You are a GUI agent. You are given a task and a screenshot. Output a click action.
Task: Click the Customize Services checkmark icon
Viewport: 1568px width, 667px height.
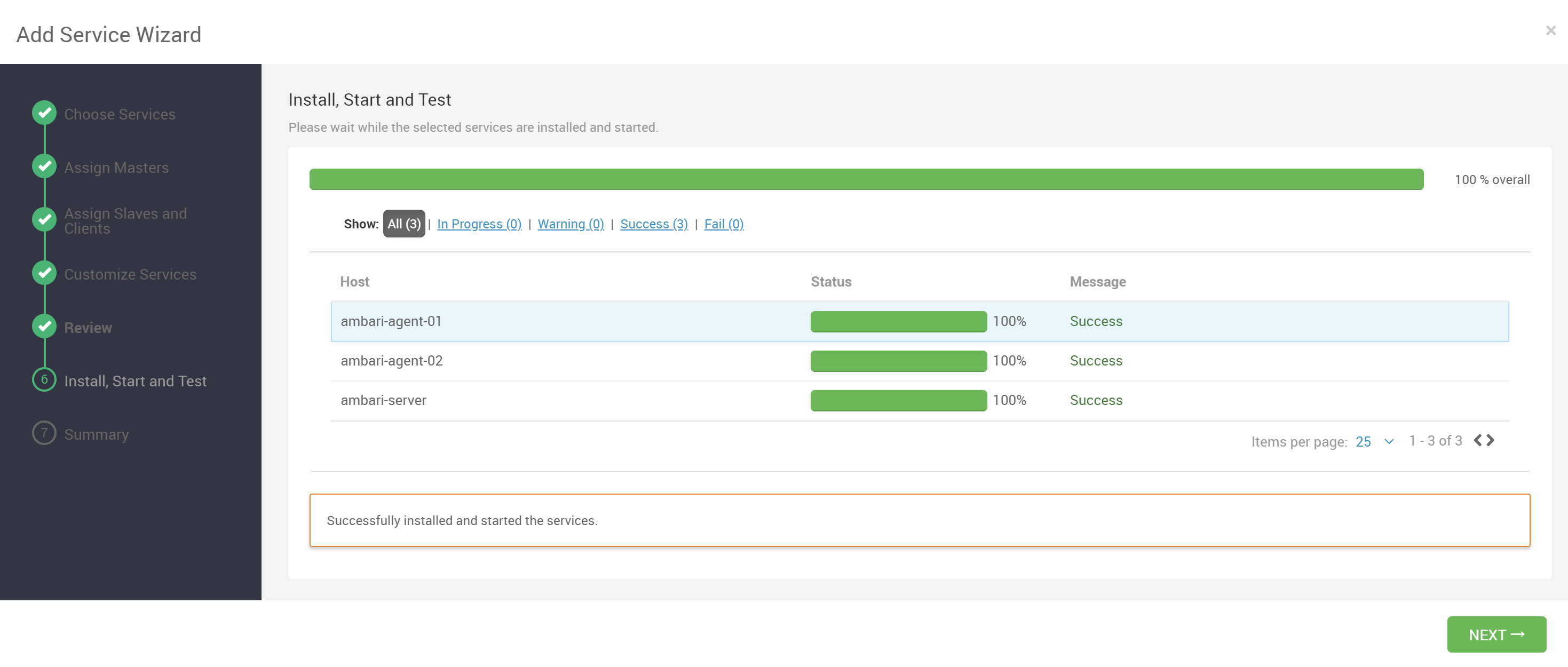[x=44, y=273]
